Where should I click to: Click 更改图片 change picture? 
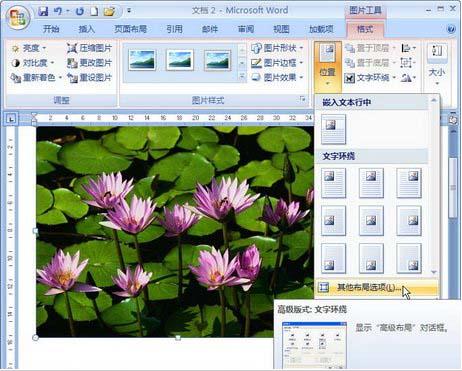(89, 63)
